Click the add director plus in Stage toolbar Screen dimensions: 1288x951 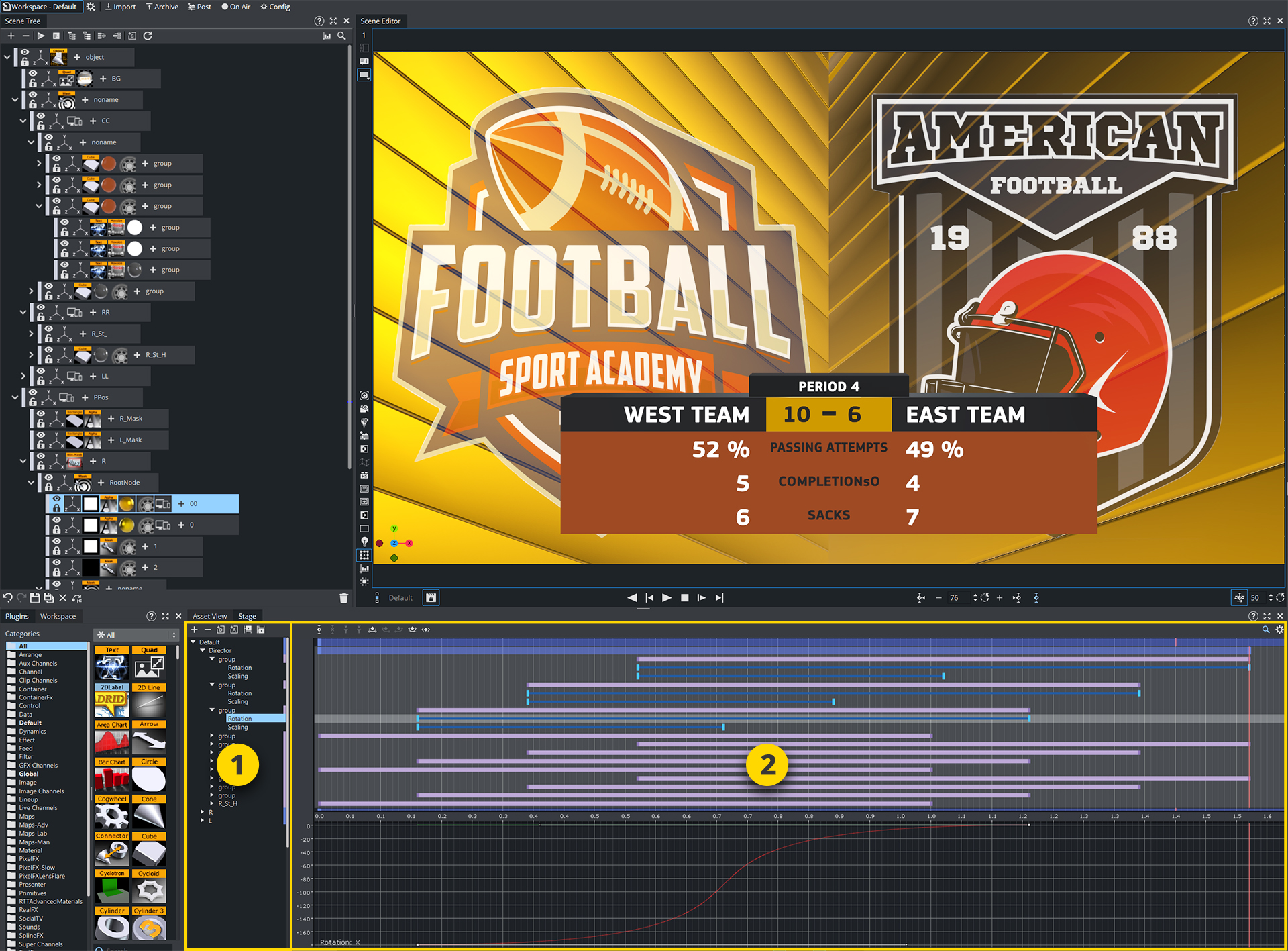(195, 630)
